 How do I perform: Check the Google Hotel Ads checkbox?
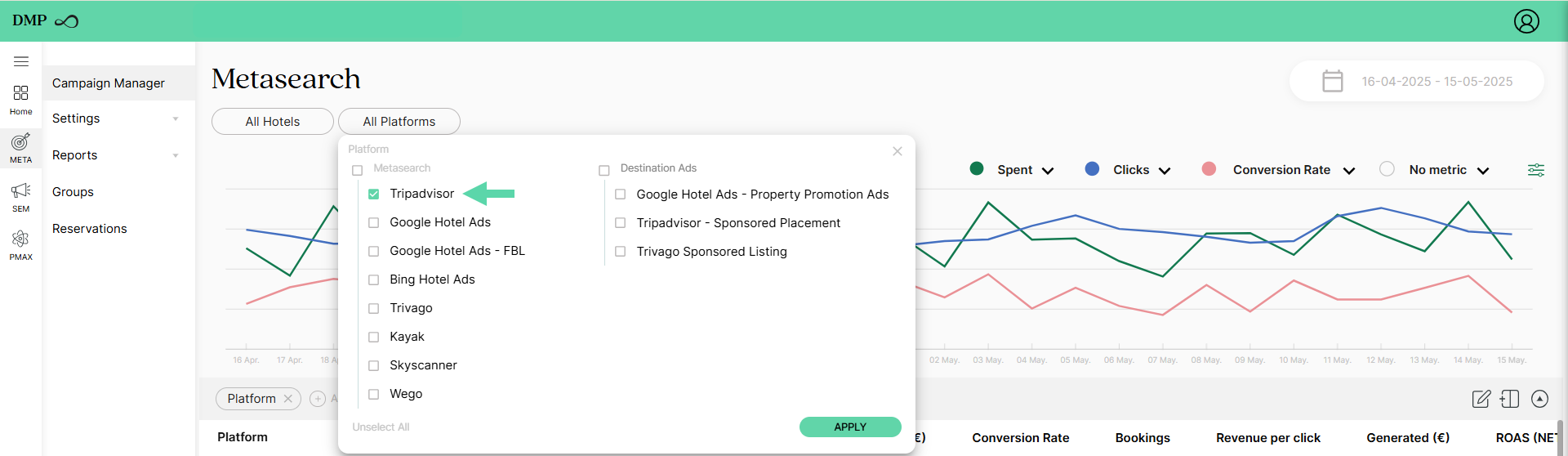(x=374, y=222)
